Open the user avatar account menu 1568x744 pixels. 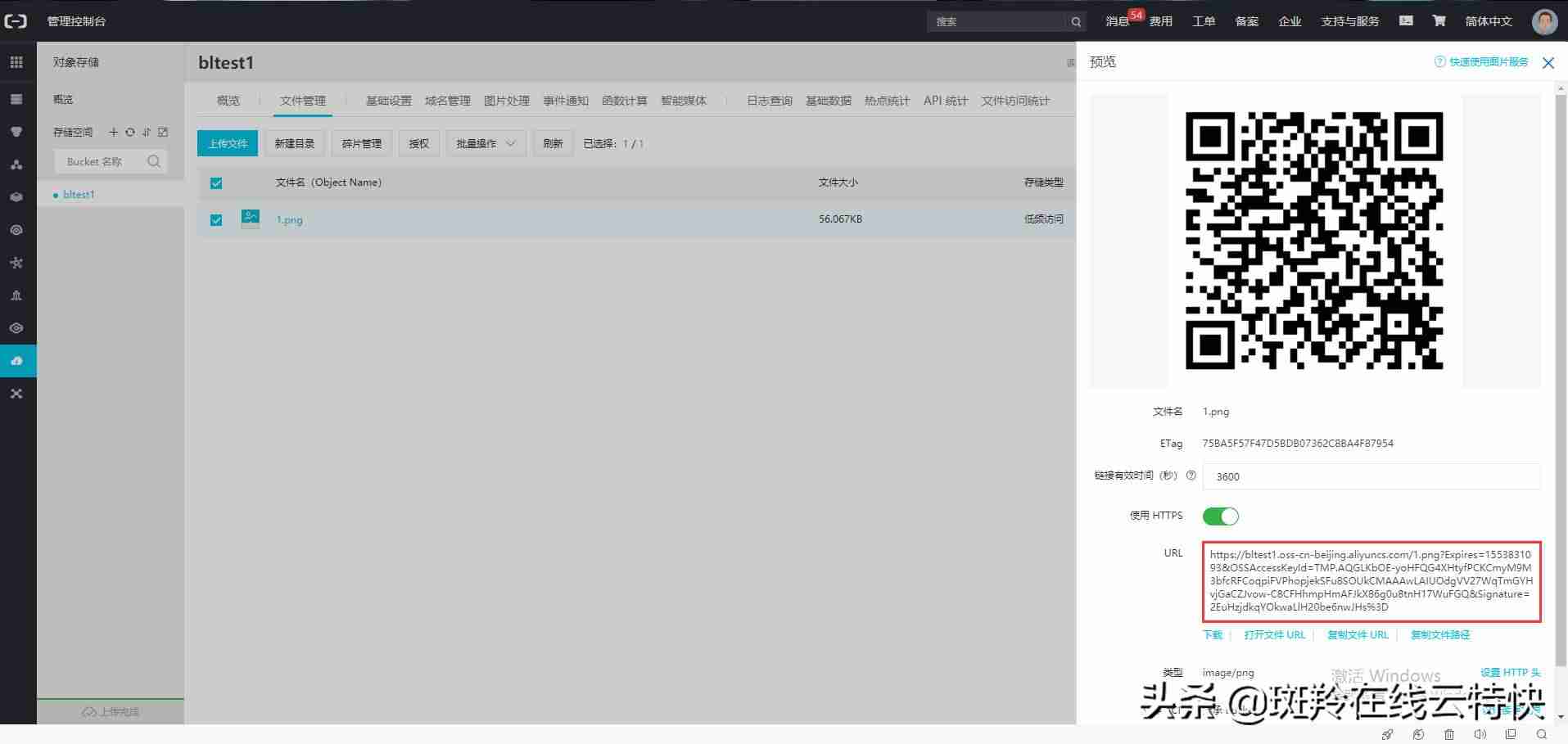(x=1544, y=21)
